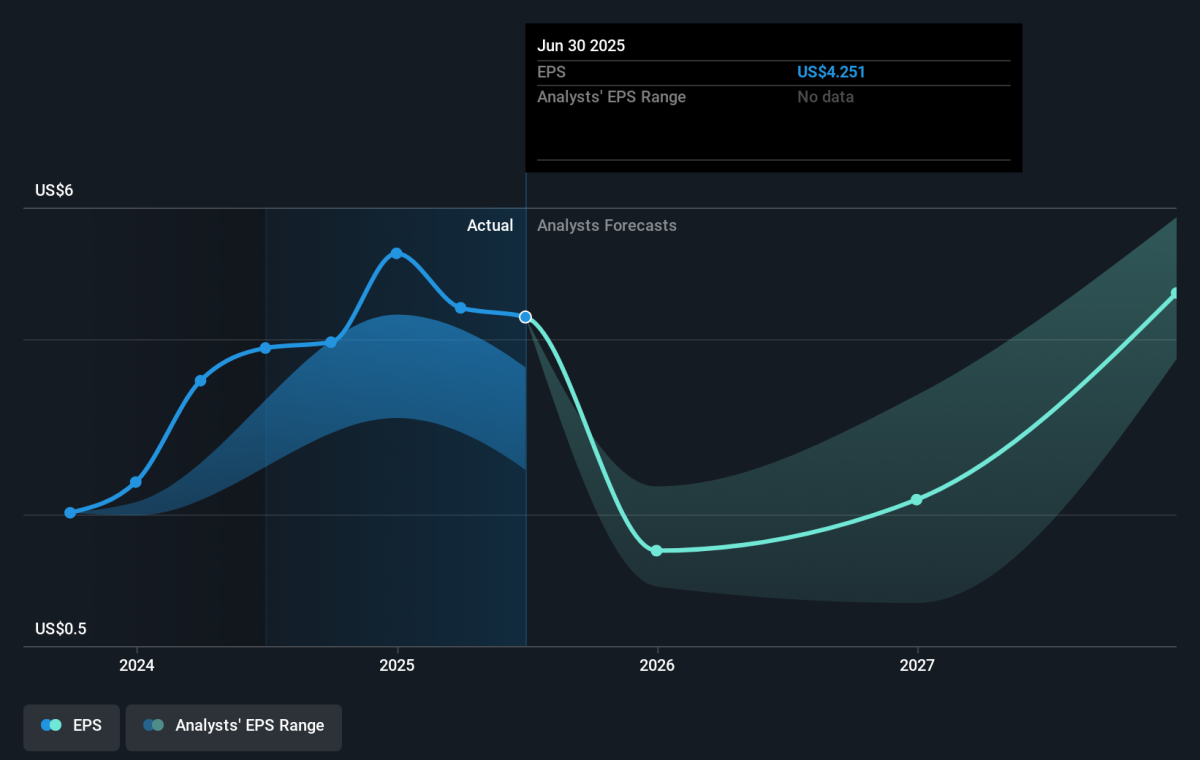Toggle the Analysts' EPS Range legend
Screen dimensions: 1200x760
(x=233, y=726)
